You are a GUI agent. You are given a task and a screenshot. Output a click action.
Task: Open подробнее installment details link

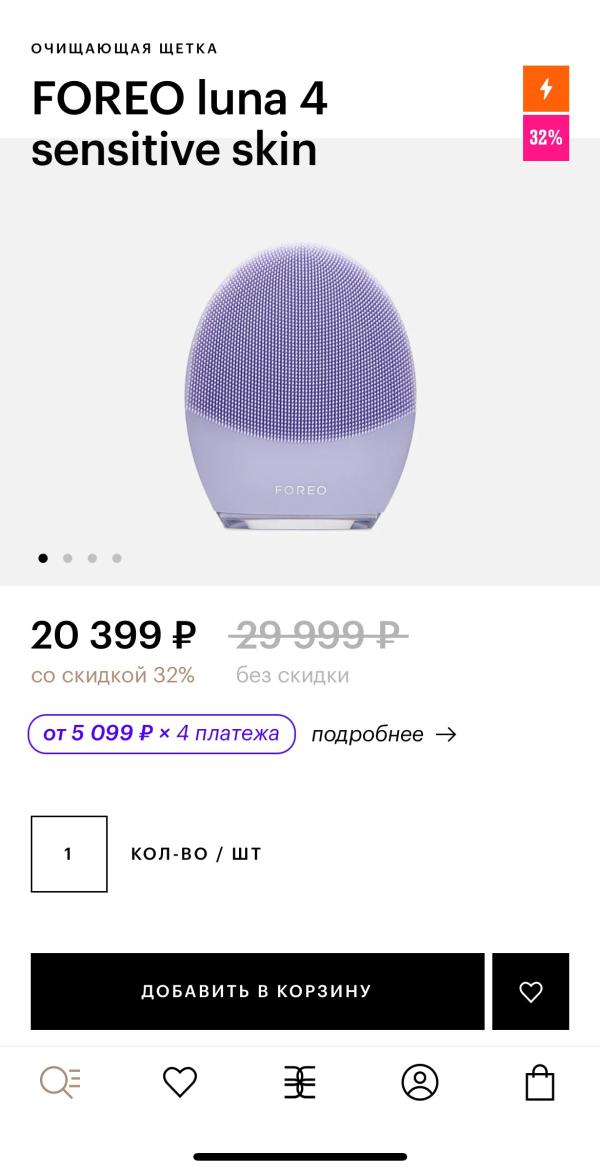(367, 734)
